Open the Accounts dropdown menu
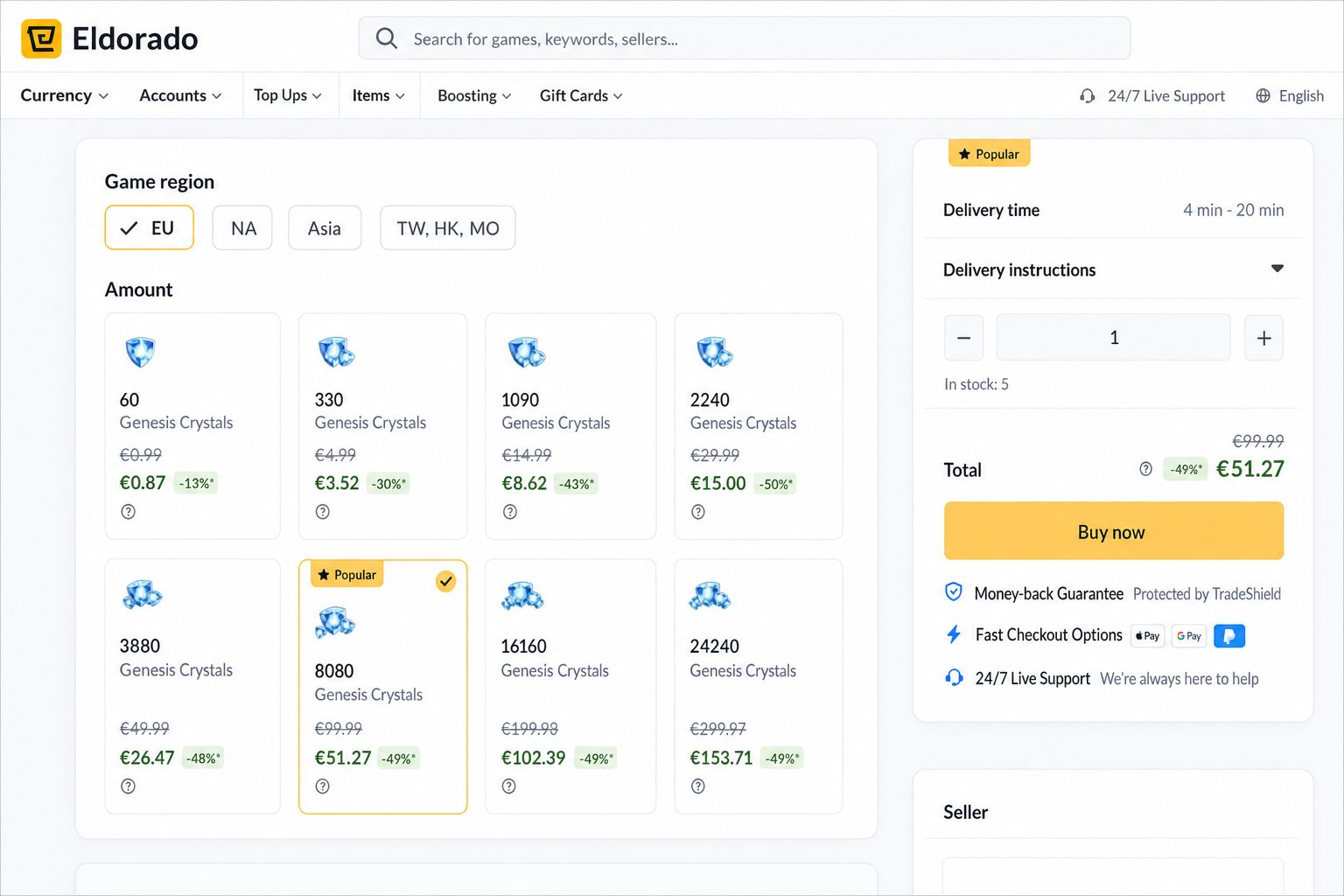Screen dimensions: 1344x896 180,95
